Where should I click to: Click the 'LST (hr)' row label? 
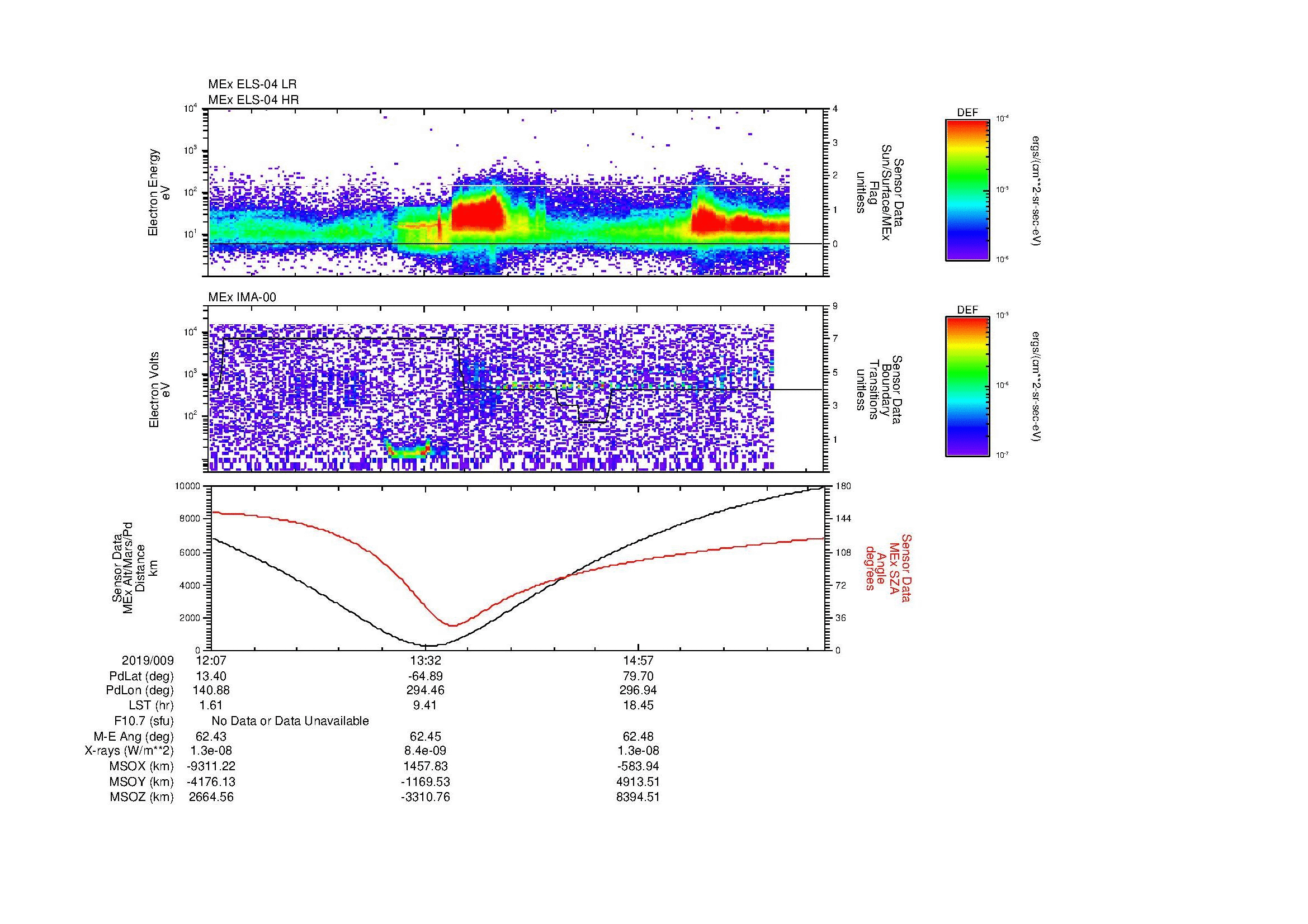point(151,705)
